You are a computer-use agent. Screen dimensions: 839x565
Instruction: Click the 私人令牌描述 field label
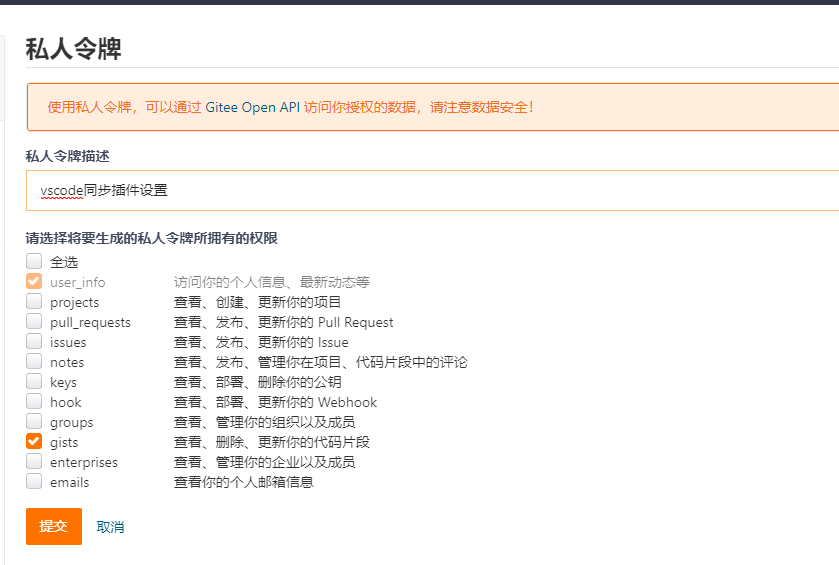tap(67, 156)
